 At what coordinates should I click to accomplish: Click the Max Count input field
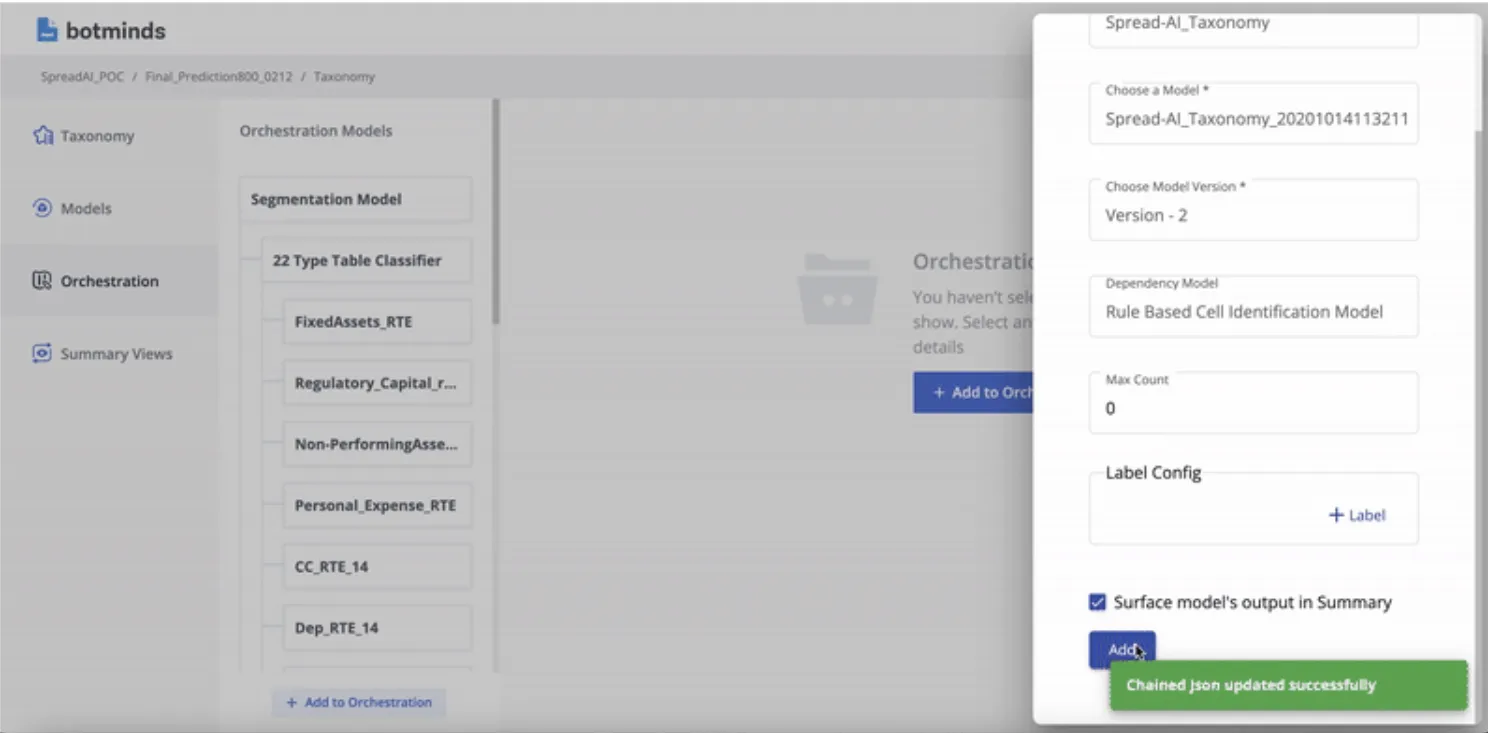point(1253,402)
